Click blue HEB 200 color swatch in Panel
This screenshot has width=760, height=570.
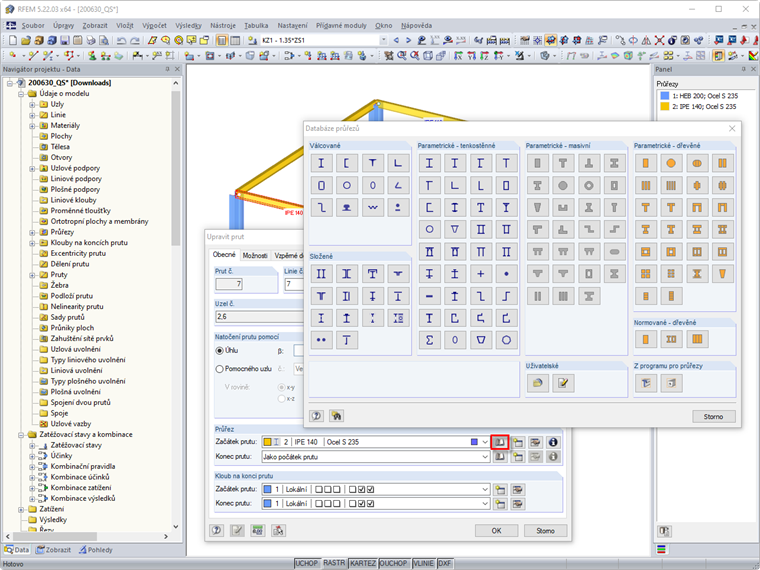click(x=665, y=96)
